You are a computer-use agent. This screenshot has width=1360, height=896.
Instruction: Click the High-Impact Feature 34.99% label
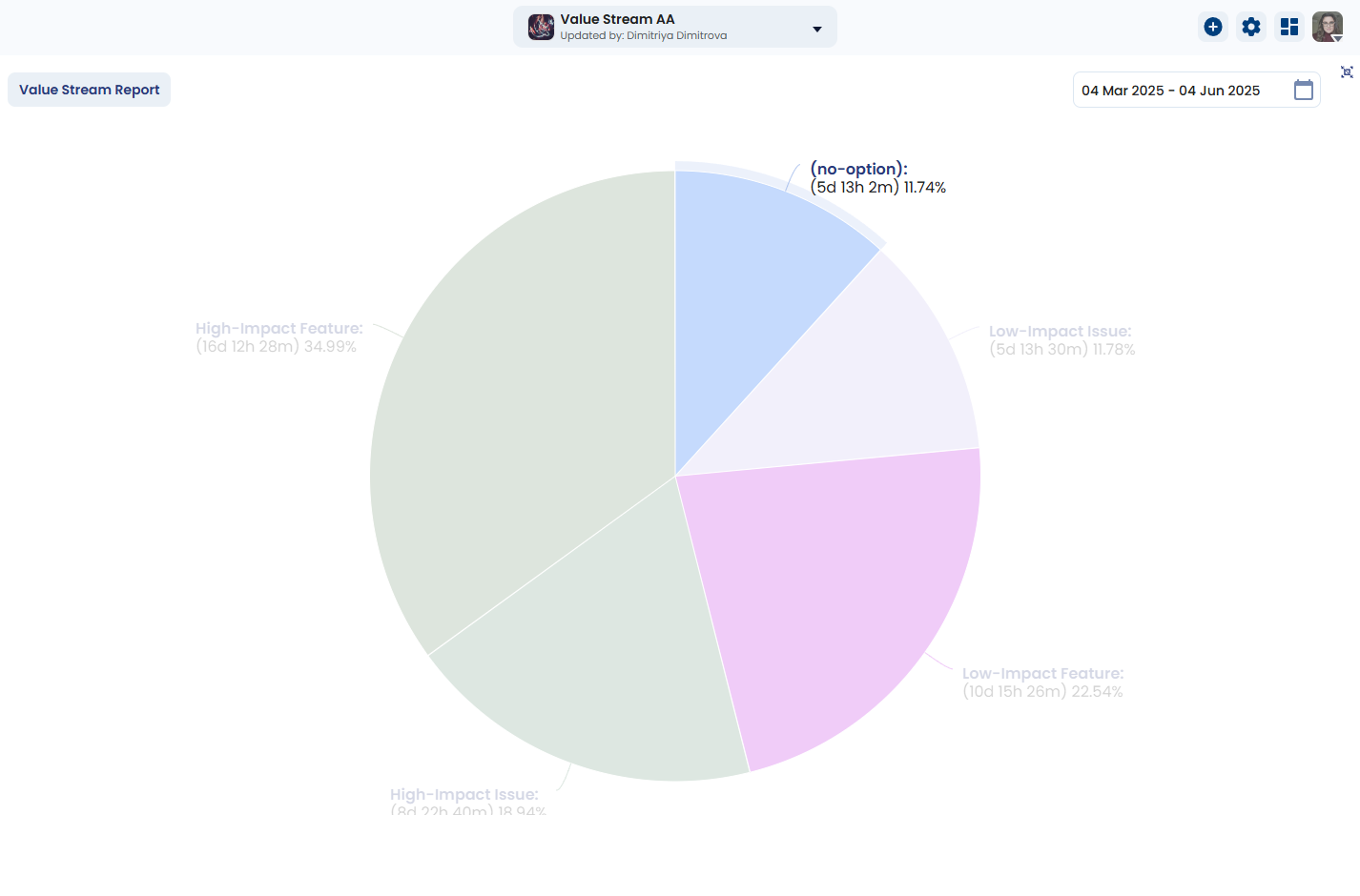[x=278, y=337]
